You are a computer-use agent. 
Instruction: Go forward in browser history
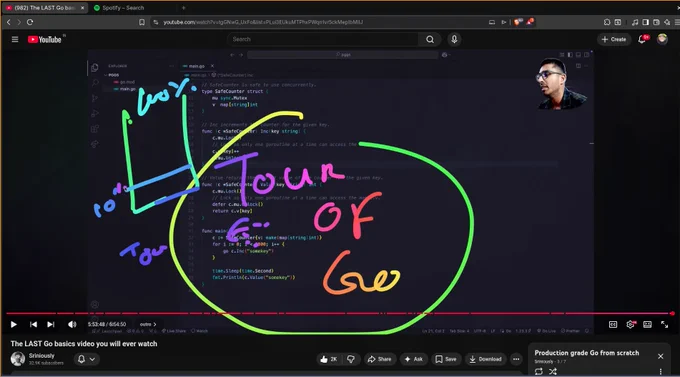point(19,22)
